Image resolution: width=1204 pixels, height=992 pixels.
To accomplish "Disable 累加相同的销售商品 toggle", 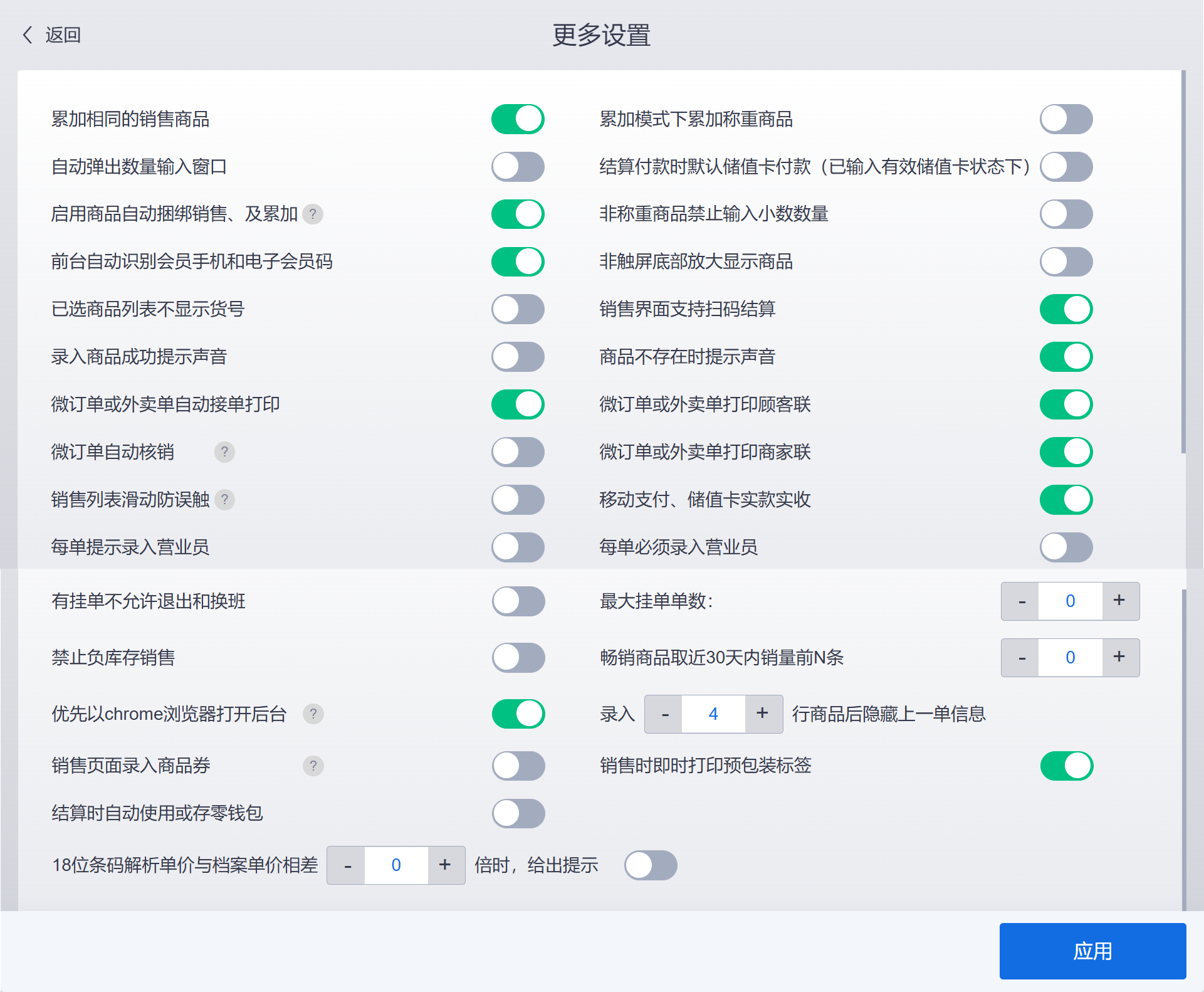I will point(518,119).
